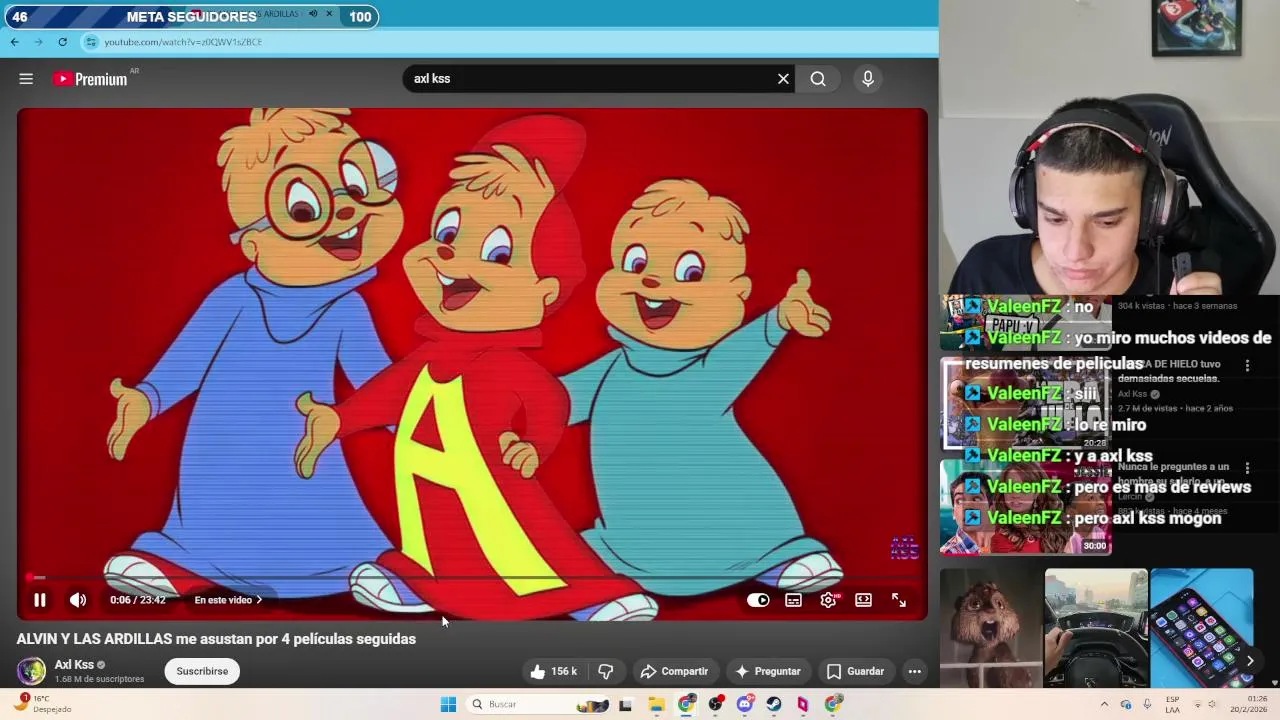Enter fullscreen mode
The height and width of the screenshot is (720, 1280).
899,600
